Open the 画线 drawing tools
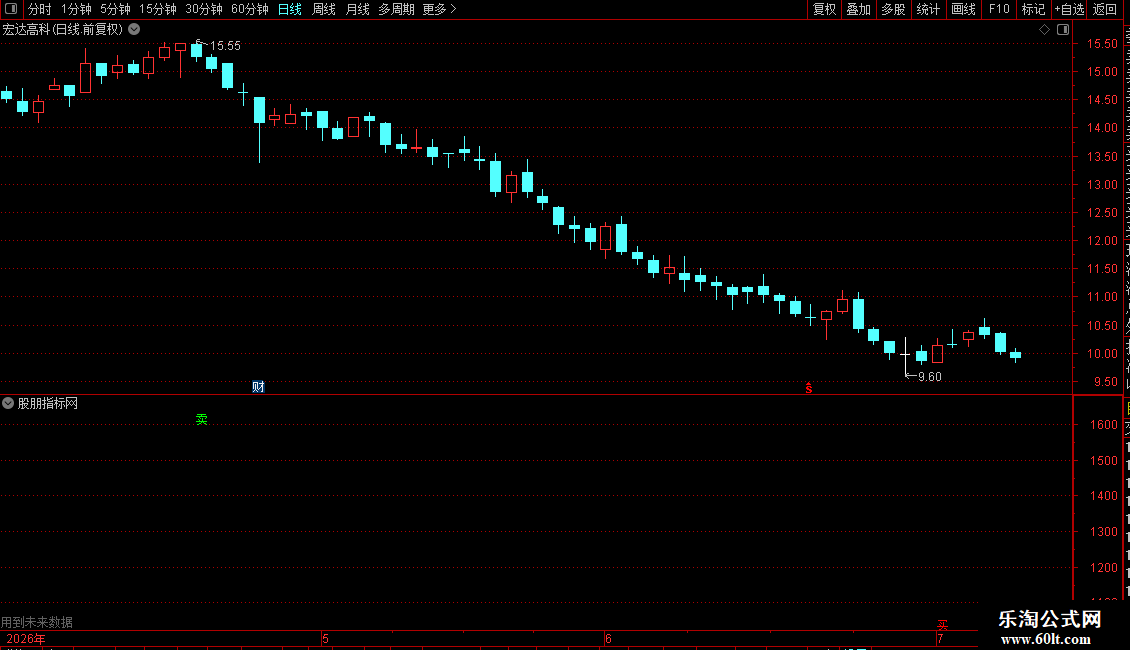This screenshot has height=650, width=1130. [x=964, y=9]
